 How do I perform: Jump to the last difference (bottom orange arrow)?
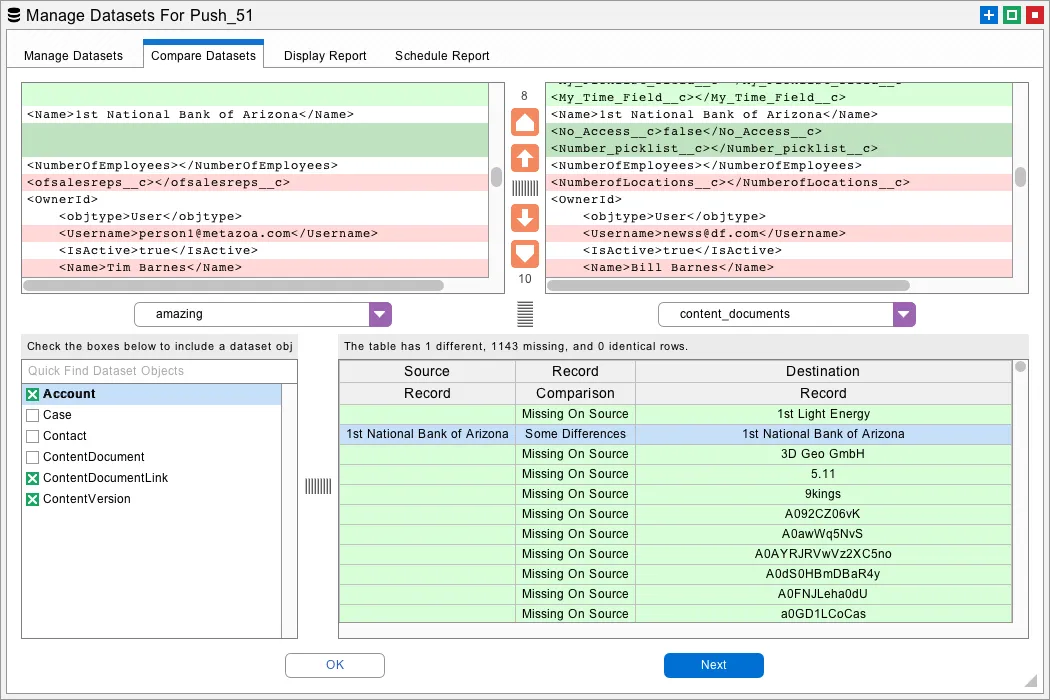(x=525, y=252)
